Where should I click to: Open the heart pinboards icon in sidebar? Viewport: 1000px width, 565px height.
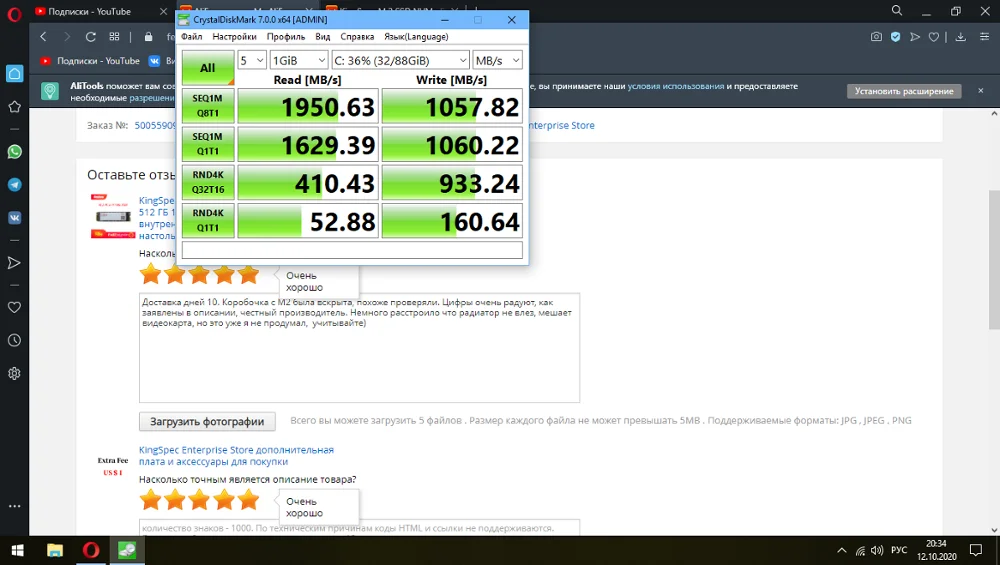point(14,307)
